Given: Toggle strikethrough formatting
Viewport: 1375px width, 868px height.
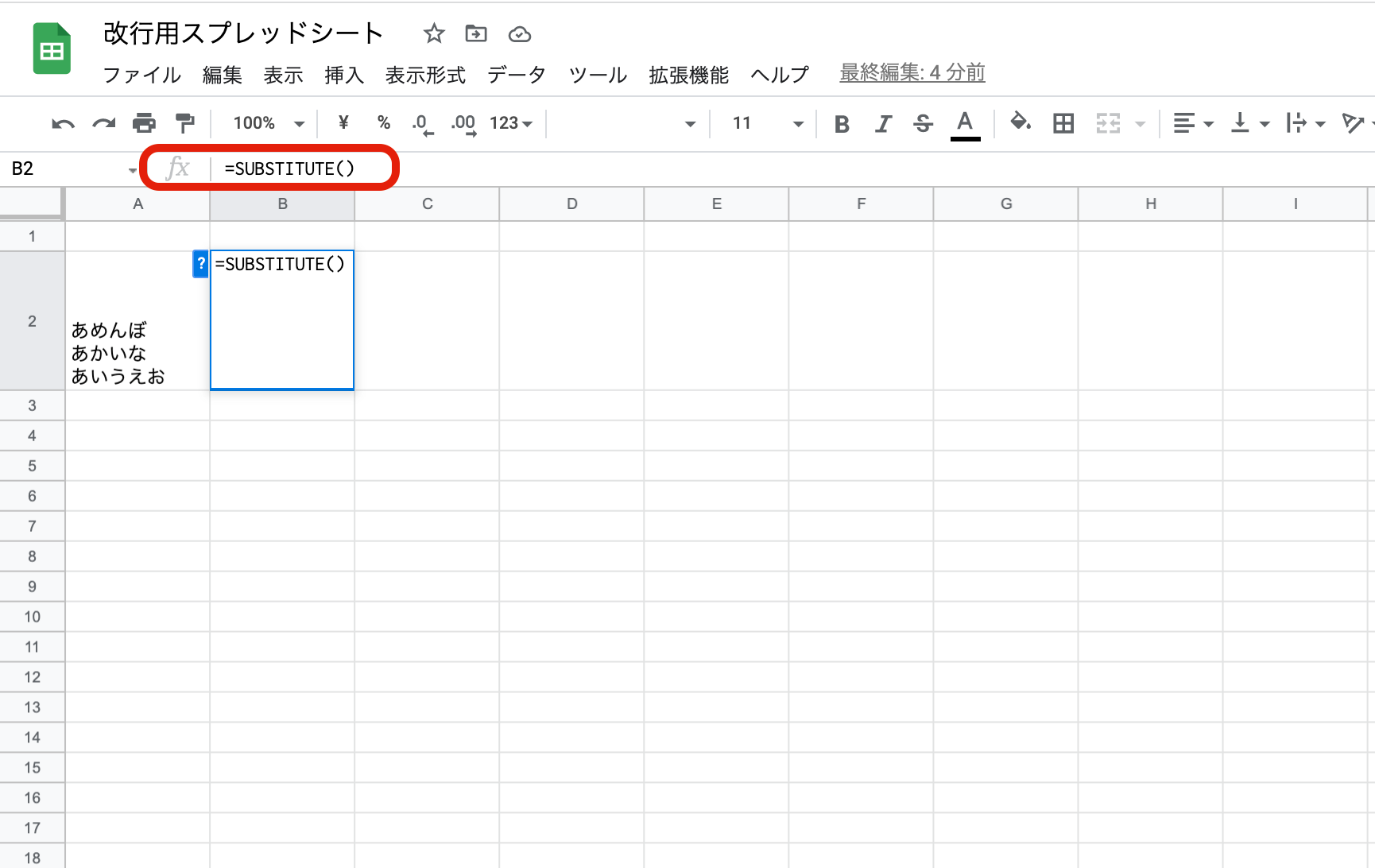Looking at the screenshot, I should coord(924,123).
